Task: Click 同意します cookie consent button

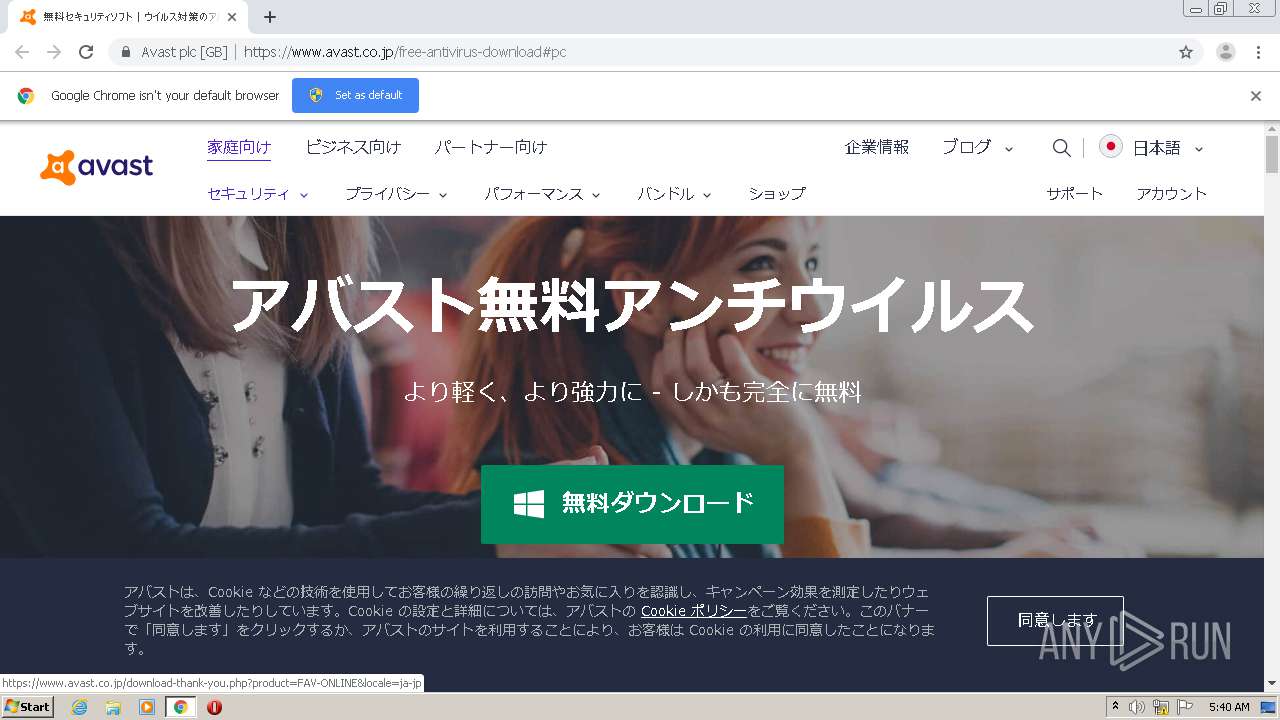Action: (1055, 621)
